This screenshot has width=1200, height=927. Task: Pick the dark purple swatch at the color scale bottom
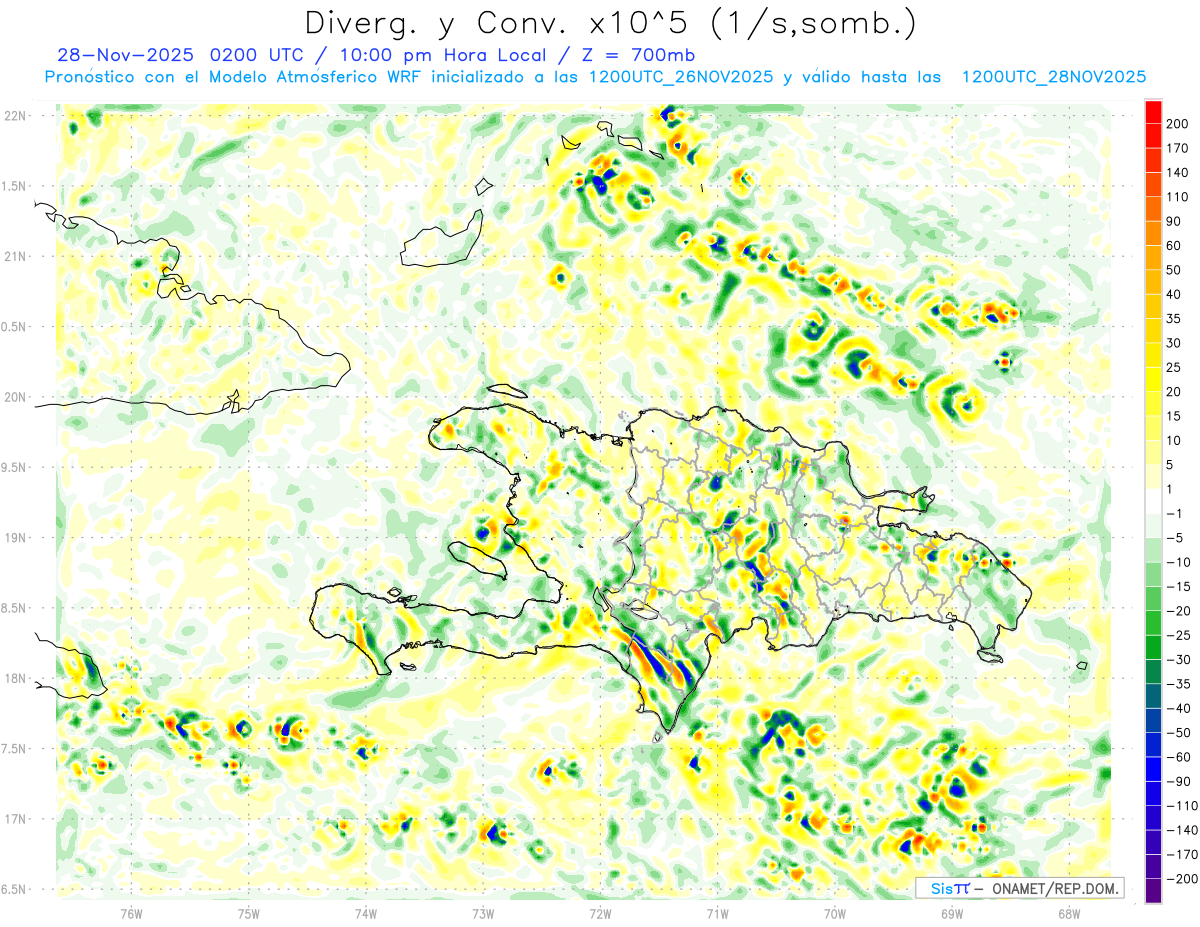pos(1153,891)
